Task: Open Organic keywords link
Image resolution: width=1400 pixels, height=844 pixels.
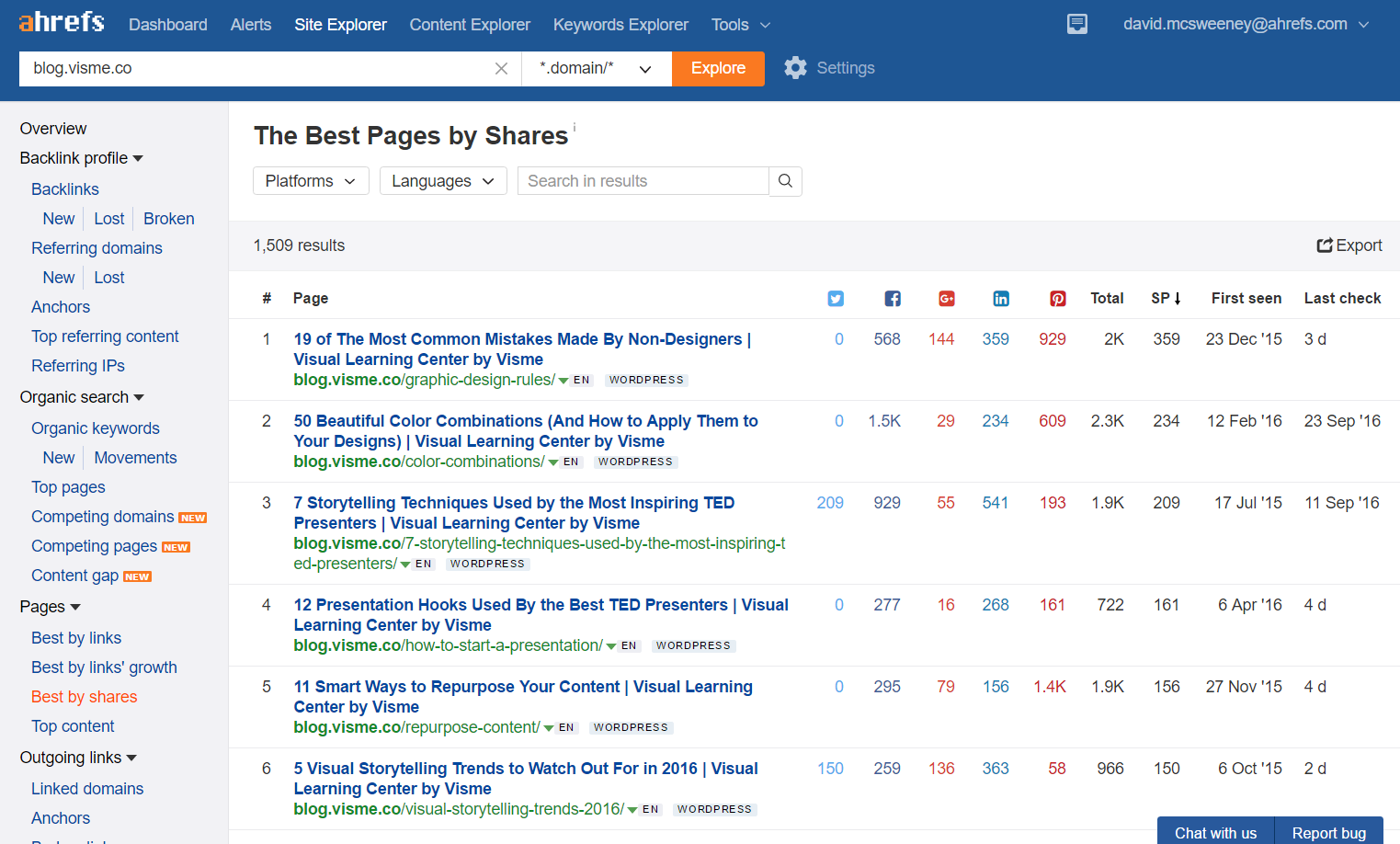Action: pyautogui.click(x=96, y=428)
